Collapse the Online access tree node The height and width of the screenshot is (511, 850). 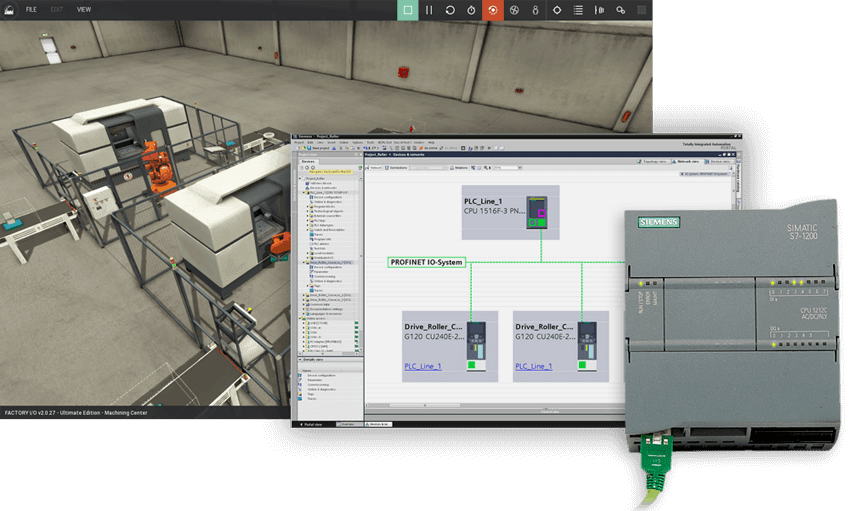point(300,319)
